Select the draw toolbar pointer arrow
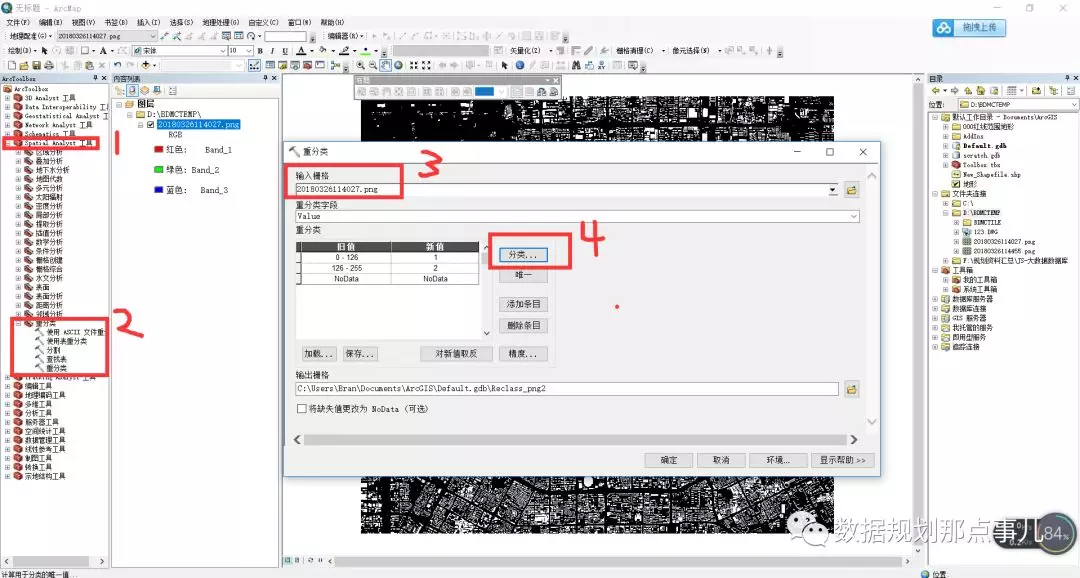 (44, 51)
